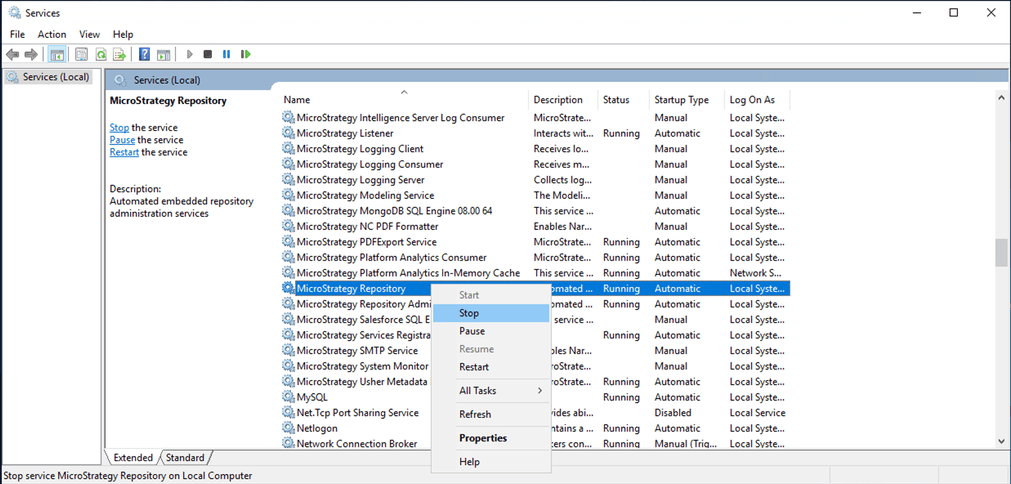Image resolution: width=1011 pixels, height=484 pixels.
Task: Click the Export List toolbar icon
Action: (x=119, y=55)
